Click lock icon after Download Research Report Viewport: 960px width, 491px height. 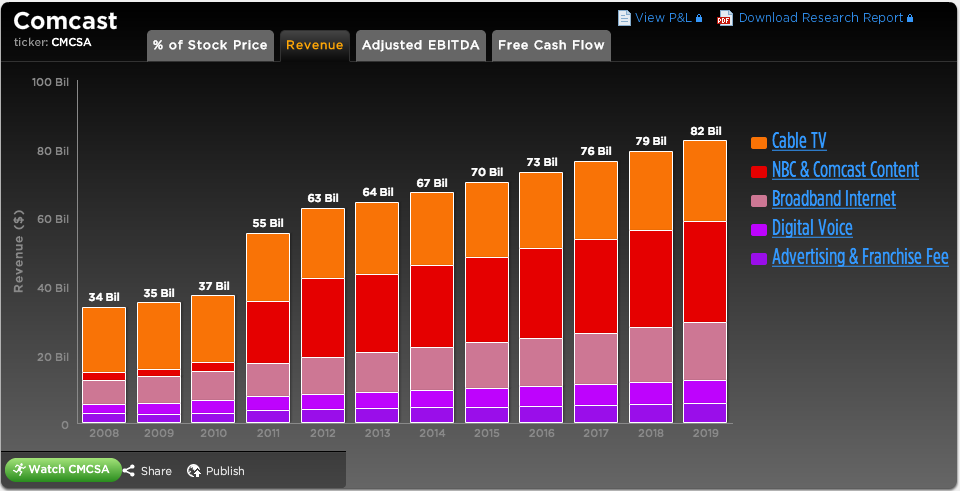click(911, 18)
